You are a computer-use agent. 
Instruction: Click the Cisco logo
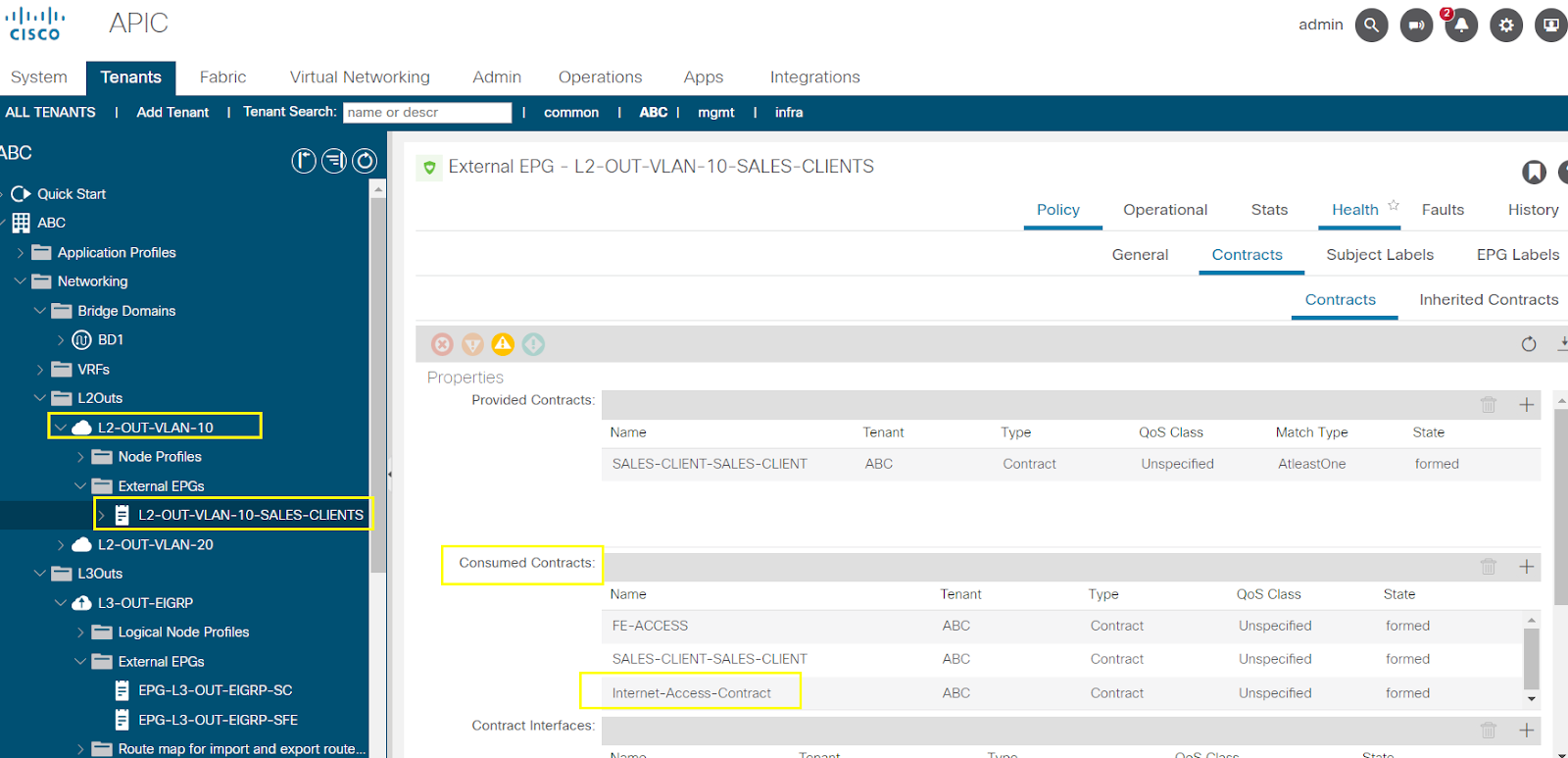[35, 25]
